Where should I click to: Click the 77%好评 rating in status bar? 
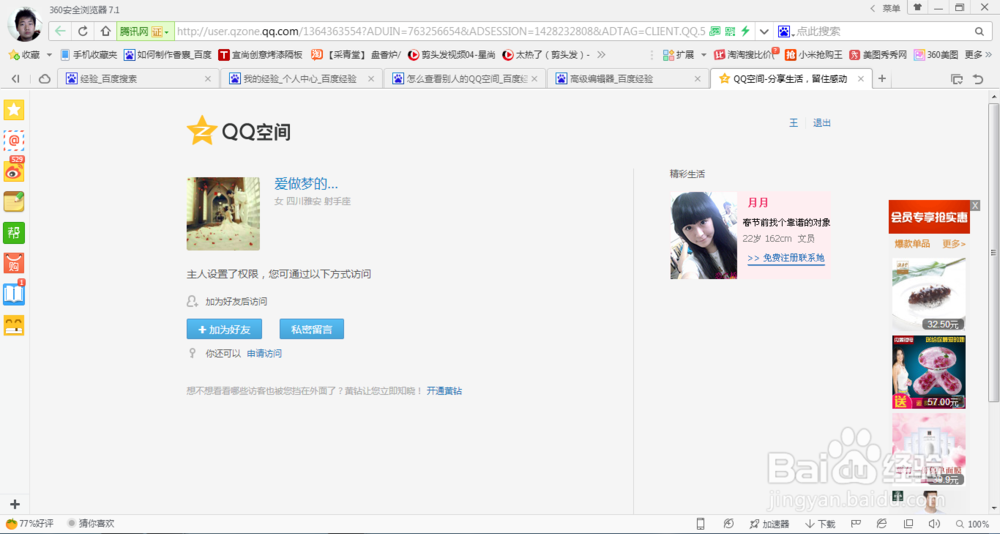29,524
